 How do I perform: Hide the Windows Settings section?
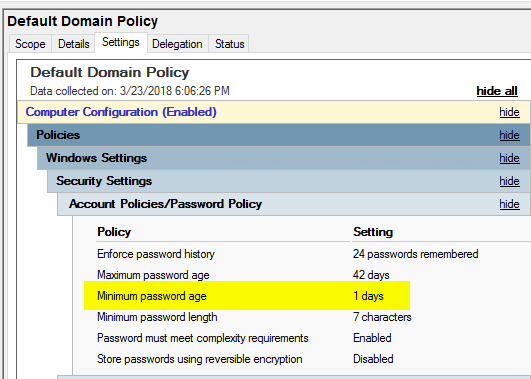pyautogui.click(x=509, y=158)
